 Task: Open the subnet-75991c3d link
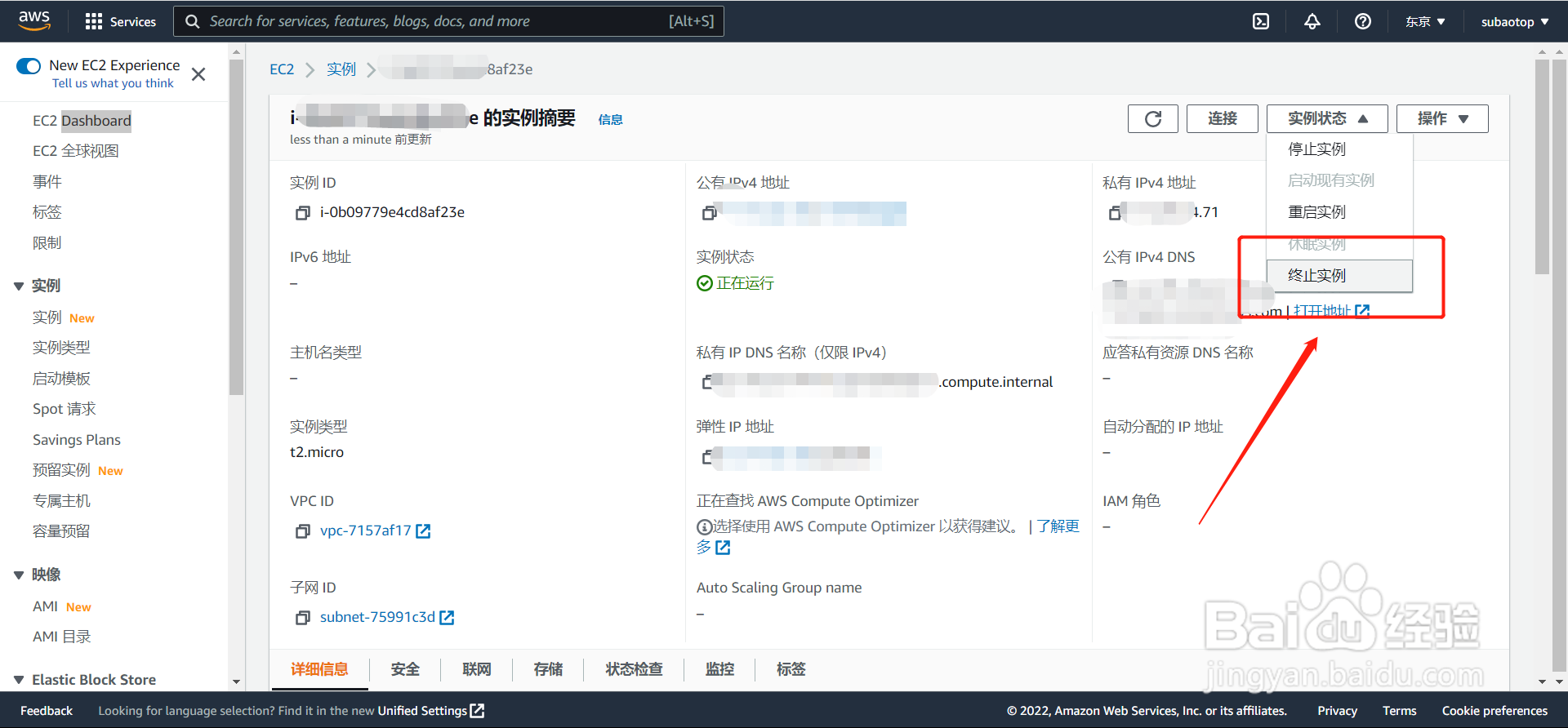tap(377, 617)
